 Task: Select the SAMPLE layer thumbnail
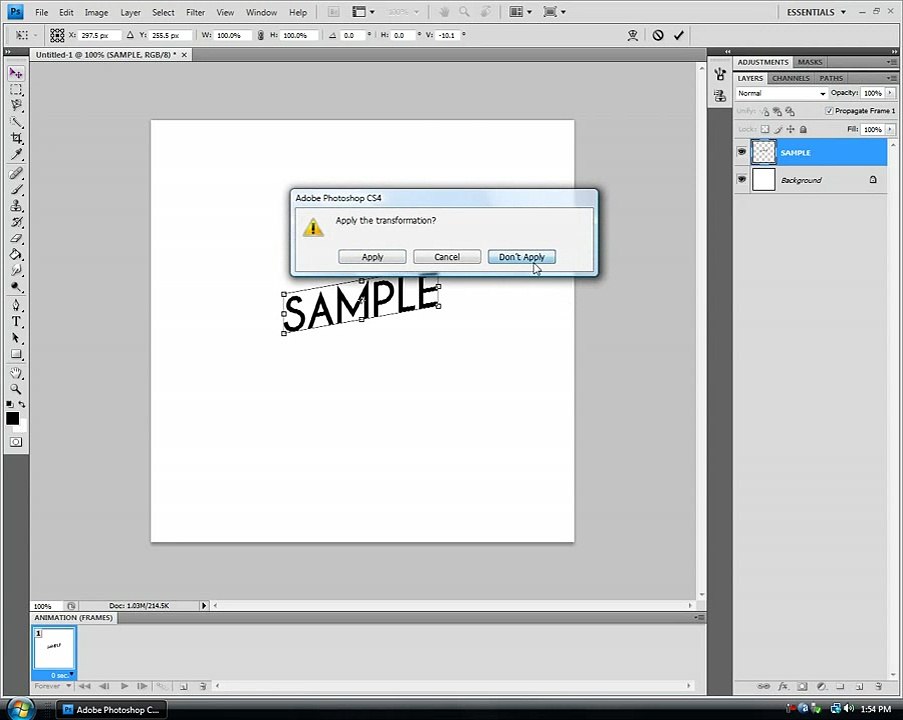[x=764, y=152]
